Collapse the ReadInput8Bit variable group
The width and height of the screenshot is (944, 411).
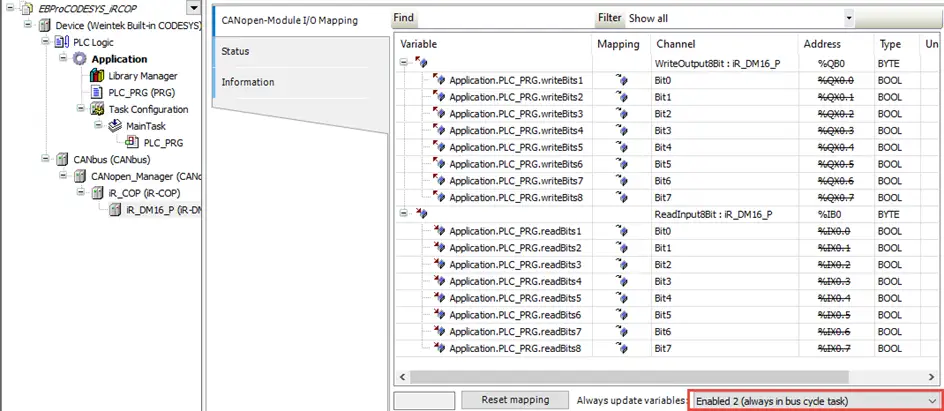(404, 214)
